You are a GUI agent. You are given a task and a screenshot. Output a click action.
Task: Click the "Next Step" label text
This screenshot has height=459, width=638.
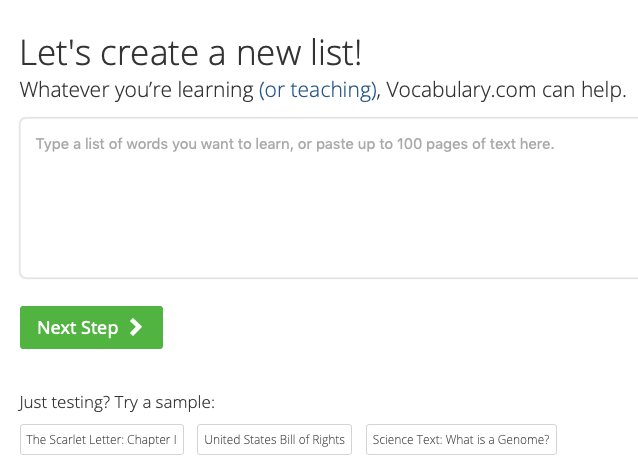click(x=77, y=328)
